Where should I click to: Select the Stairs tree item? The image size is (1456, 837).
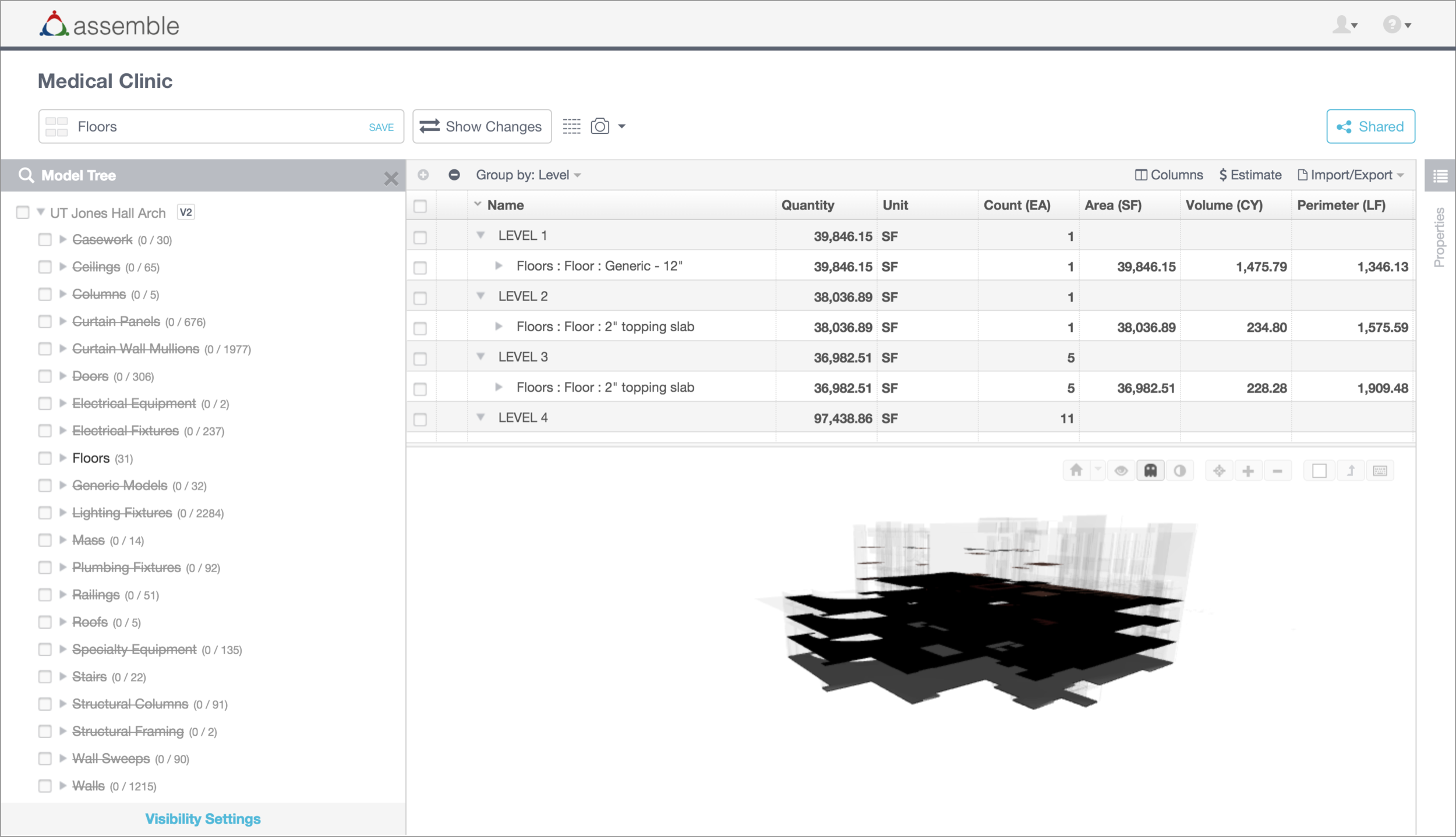point(89,676)
